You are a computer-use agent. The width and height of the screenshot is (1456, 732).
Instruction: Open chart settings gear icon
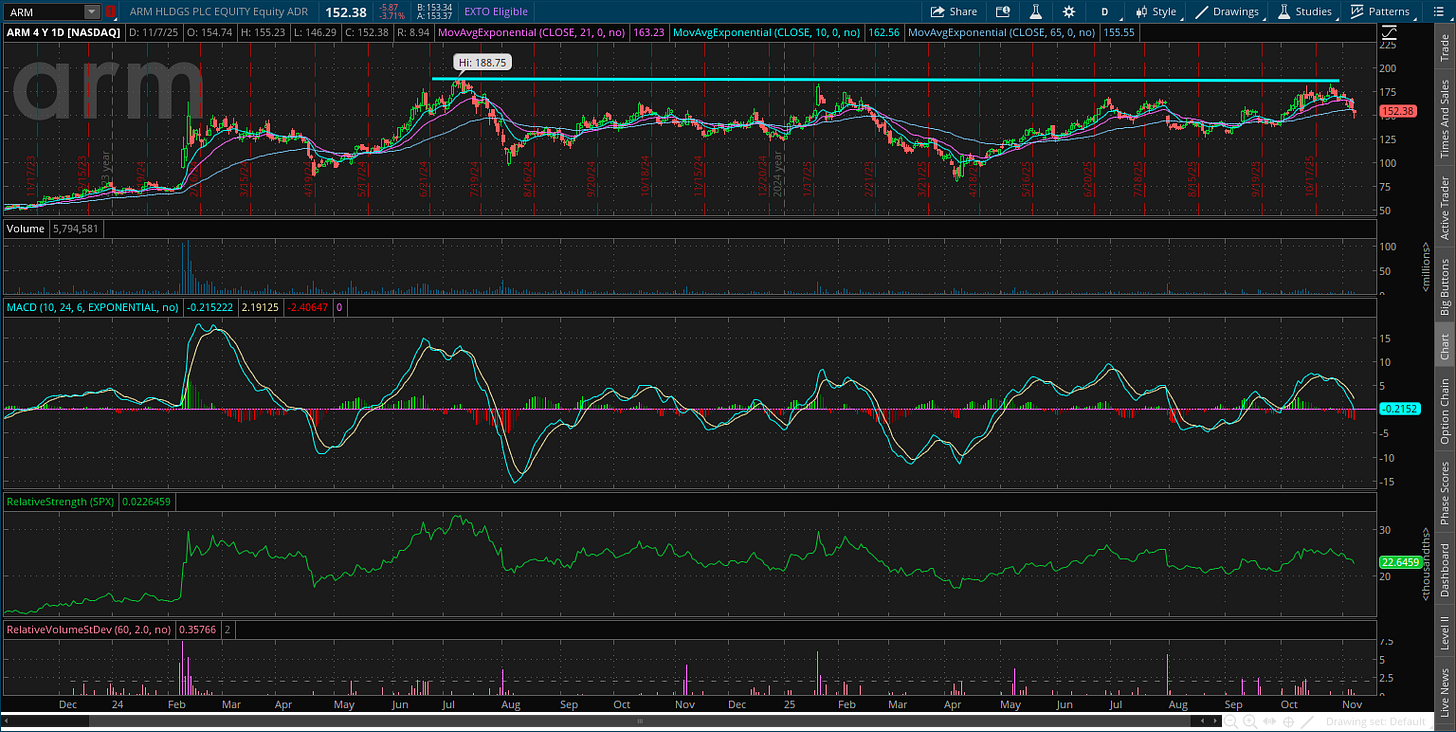[x=1069, y=12]
